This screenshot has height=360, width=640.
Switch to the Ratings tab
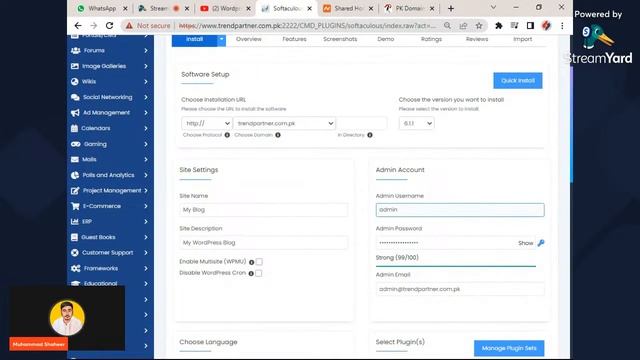click(x=431, y=39)
